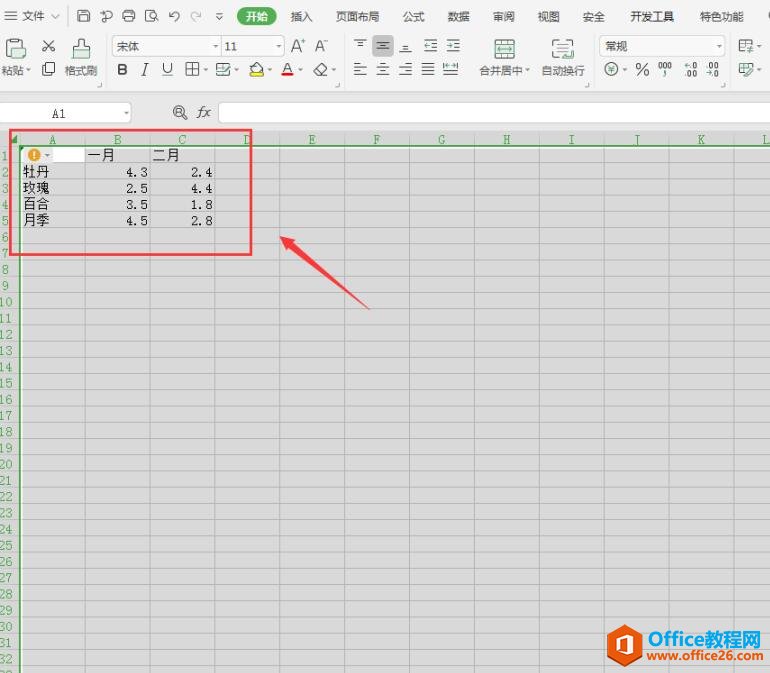This screenshot has height=673, width=770.
Task: Open border style dropdown arrow
Action: pyautogui.click(x=205, y=70)
